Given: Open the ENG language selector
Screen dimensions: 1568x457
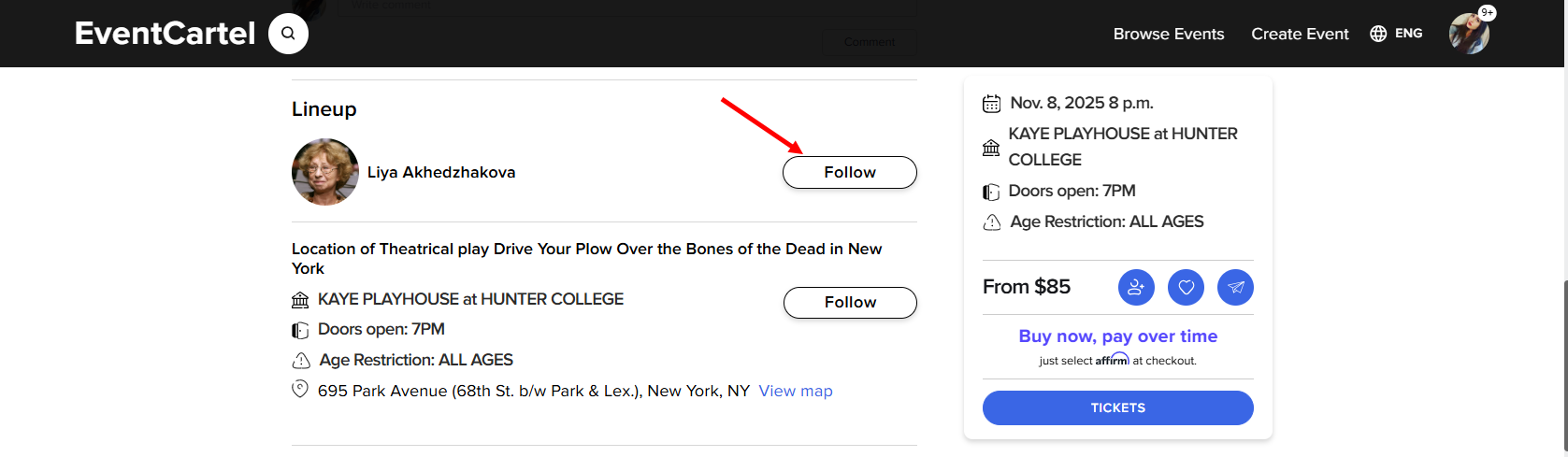Looking at the screenshot, I should (x=1396, y=34).
